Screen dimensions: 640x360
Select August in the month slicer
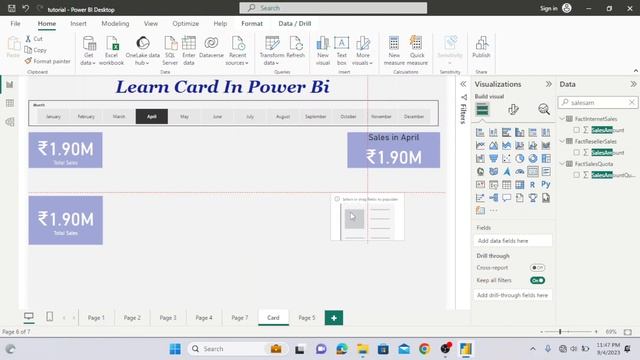tap(283, 116)
